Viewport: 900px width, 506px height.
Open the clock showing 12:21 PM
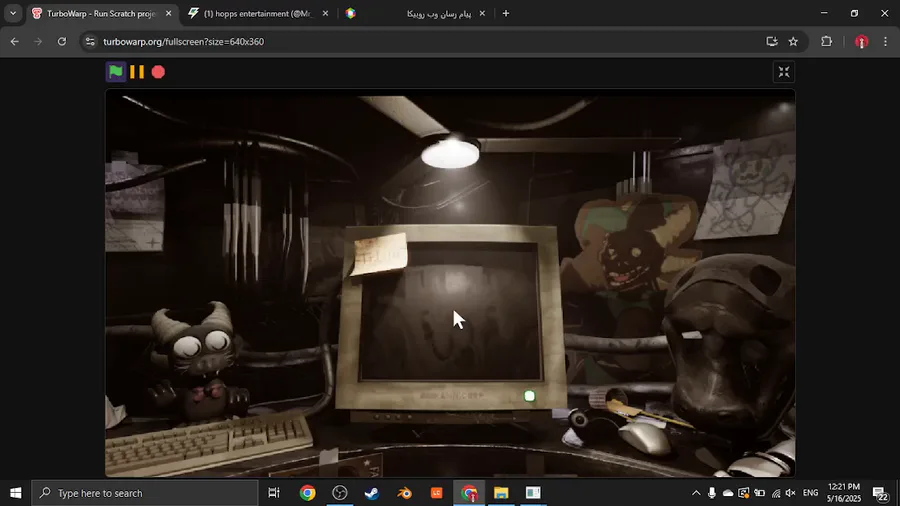844,493
